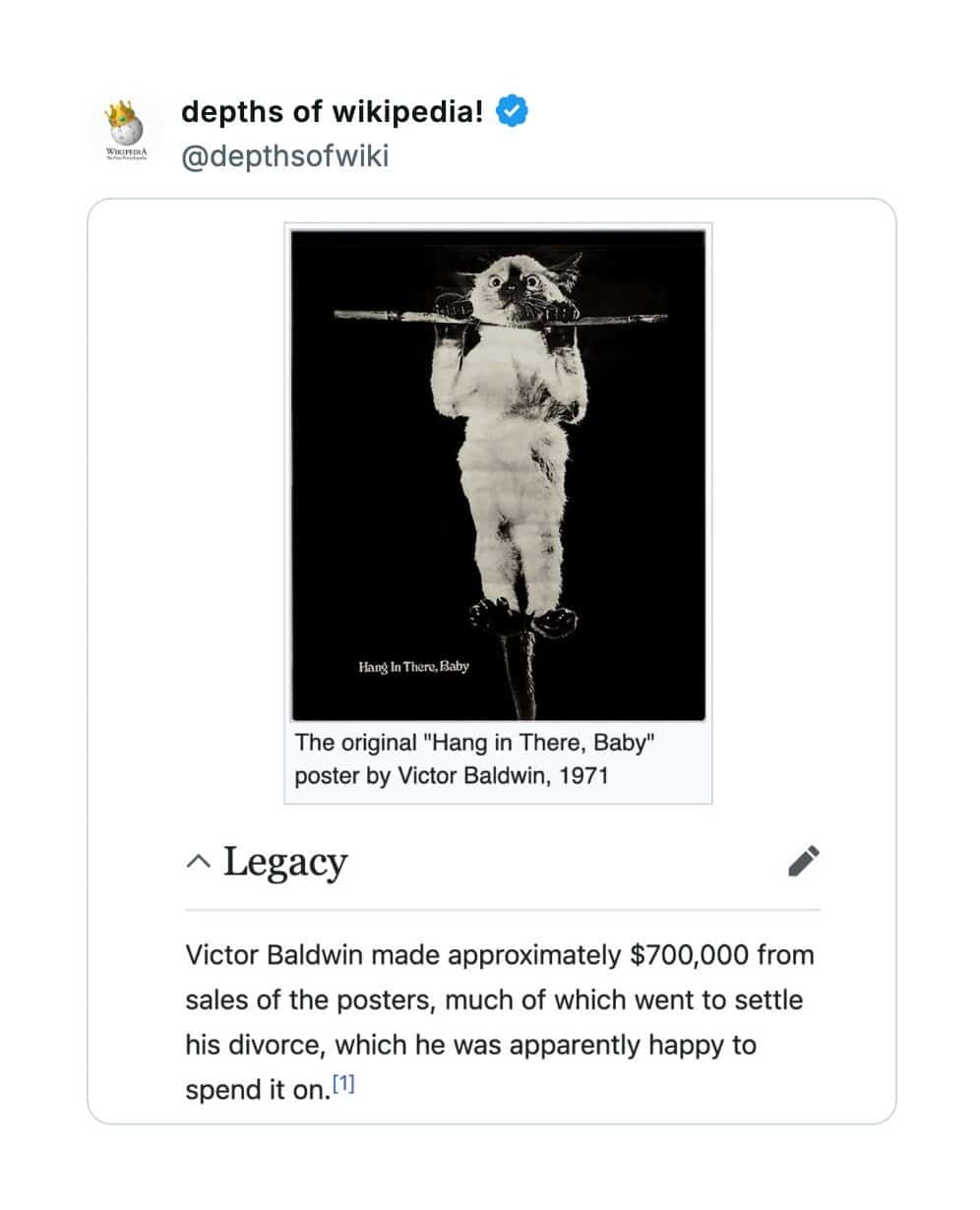Click the cat's hind paws in poster
The image size is (980, 1210).
pos(521,617)
